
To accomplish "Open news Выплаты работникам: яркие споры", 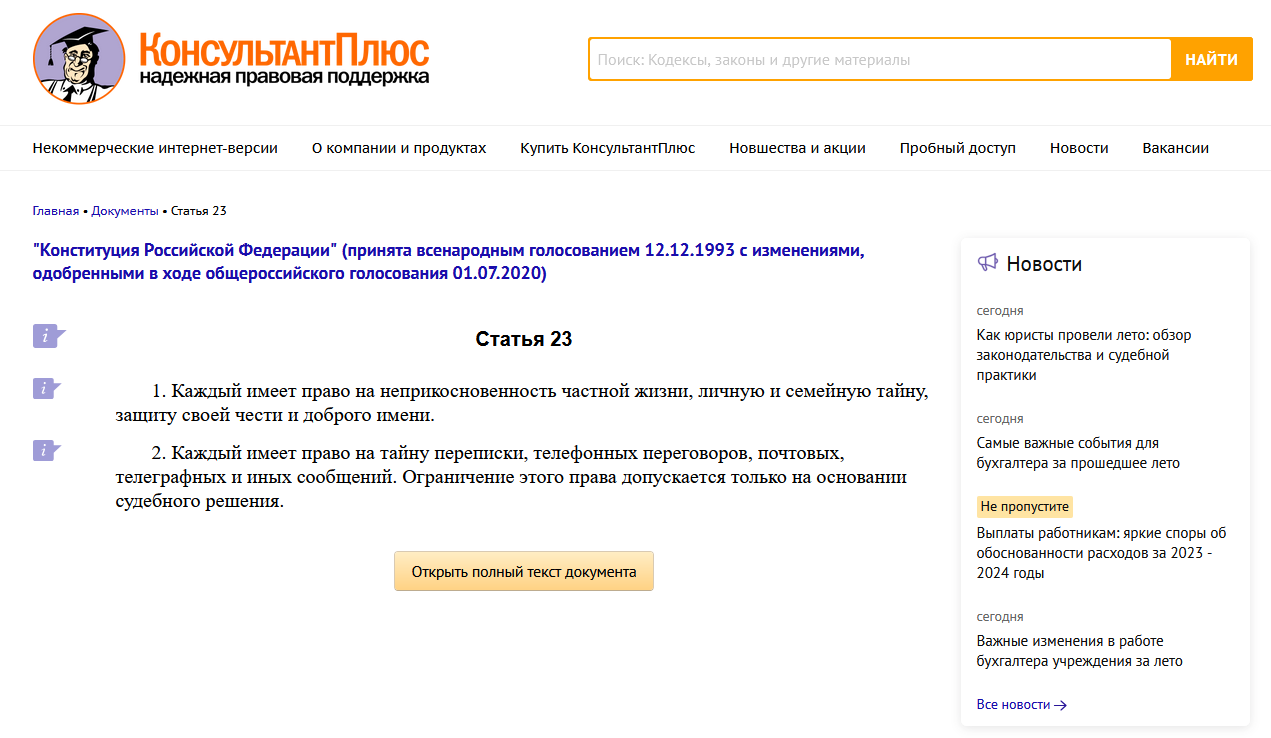I will coord(1101,553).
